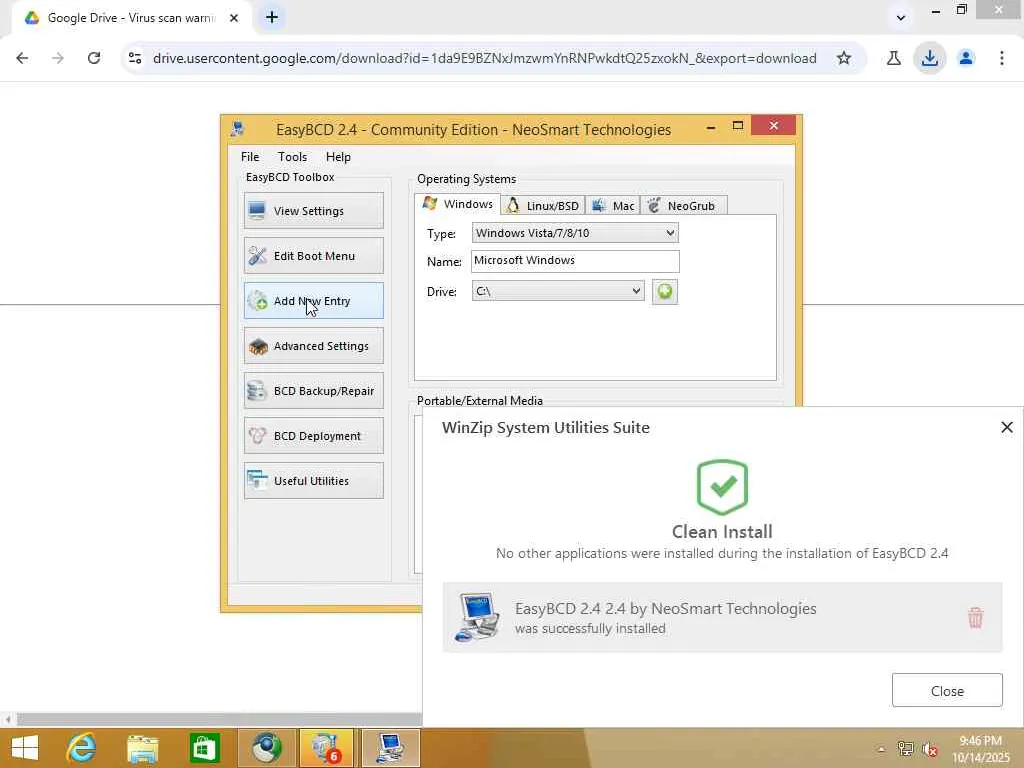
Task: Switch to the Linux/BSD tab
Action: point(543,206)
